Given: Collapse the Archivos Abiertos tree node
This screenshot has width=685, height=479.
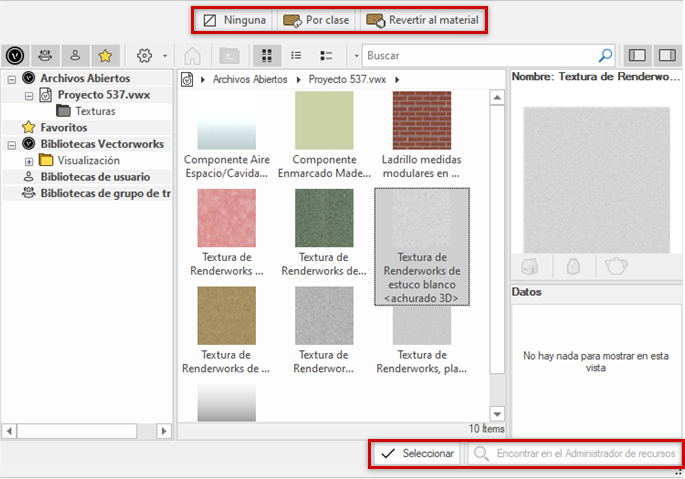Looking at the screenshot, I should point(11,78).
